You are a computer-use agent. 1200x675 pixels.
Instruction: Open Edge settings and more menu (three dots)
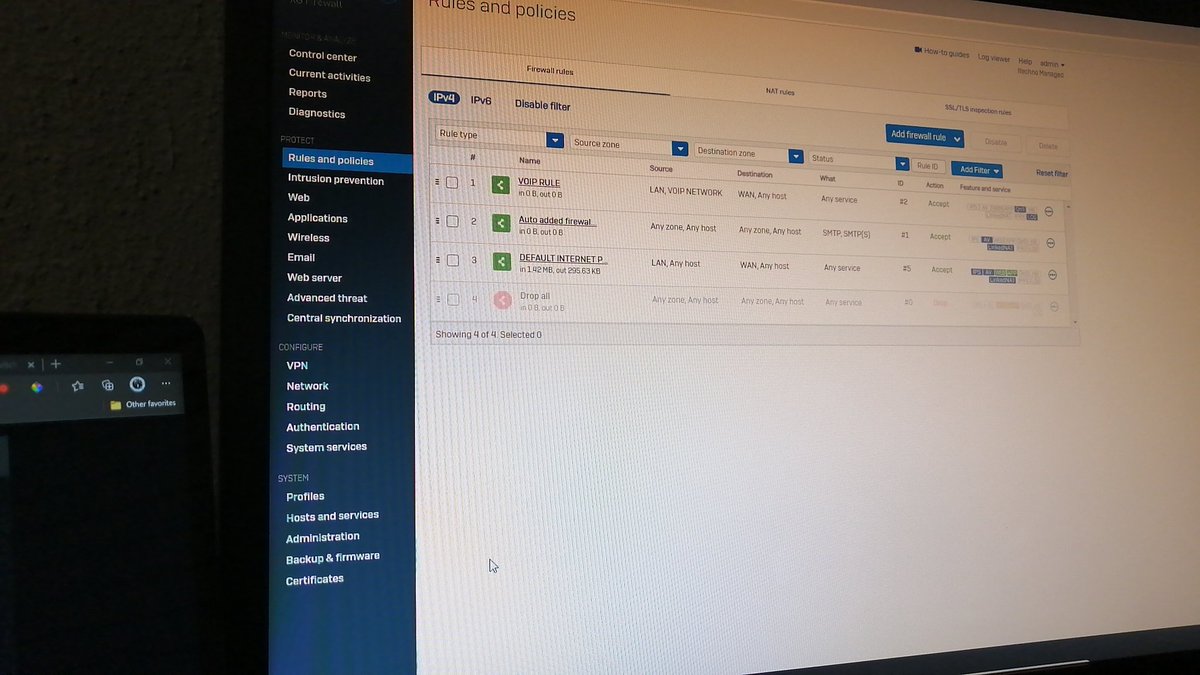click(x=166, y=384)
